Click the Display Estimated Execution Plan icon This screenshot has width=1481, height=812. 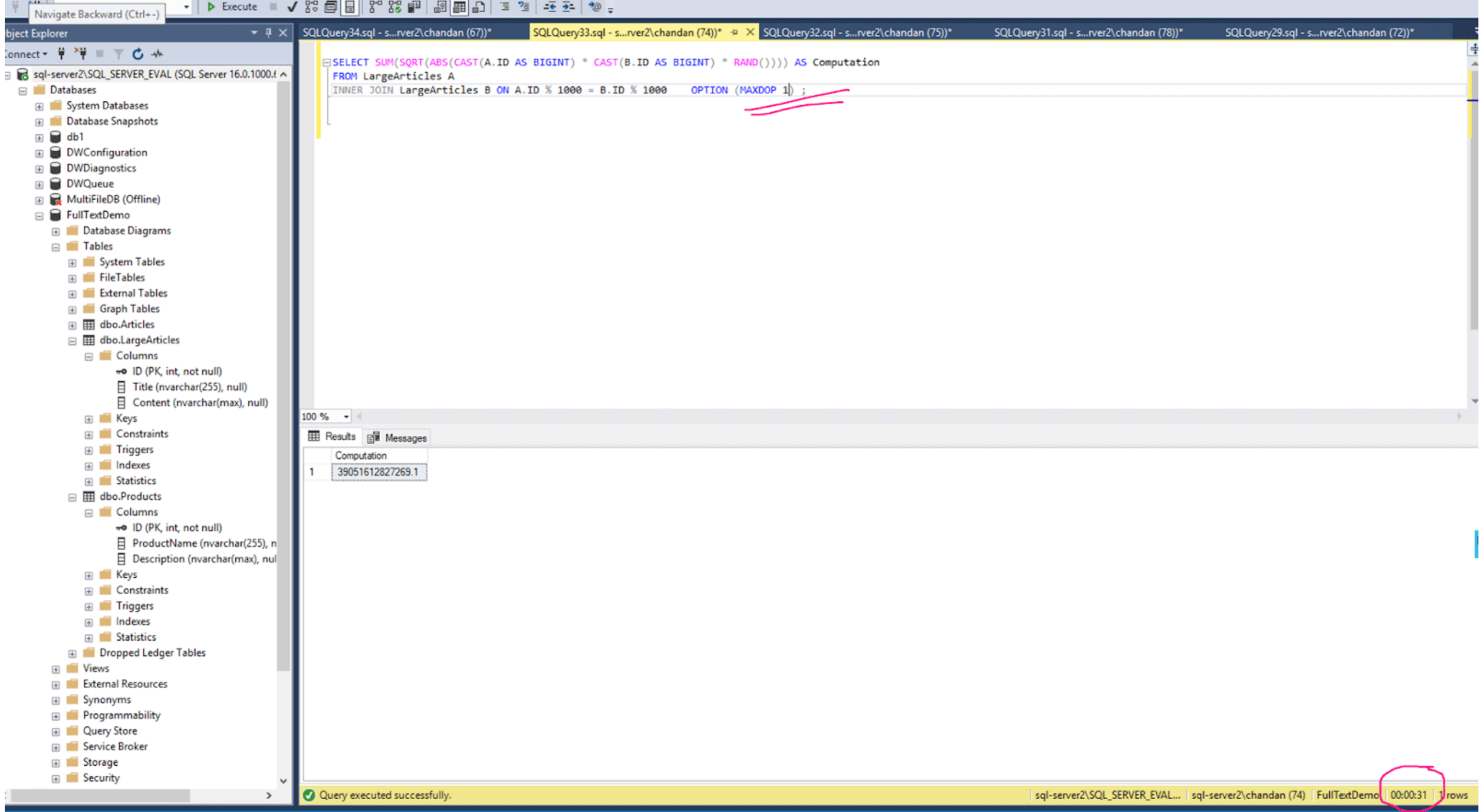pyautogui.click(x=311, y=7)
